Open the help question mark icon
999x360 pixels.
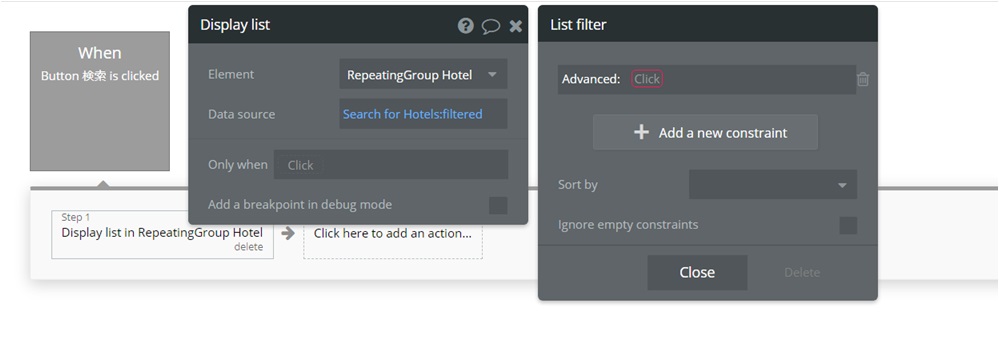(x=466, y=25)
